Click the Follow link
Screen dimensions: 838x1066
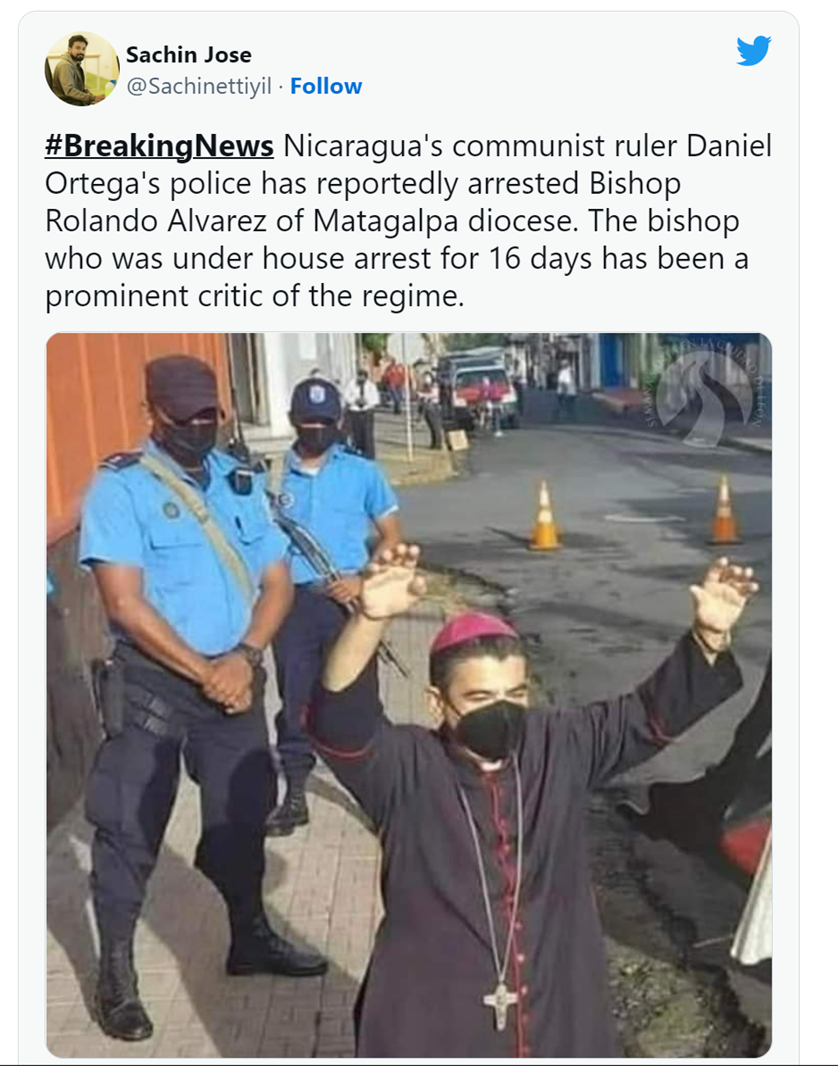click(x=326, y=86)
